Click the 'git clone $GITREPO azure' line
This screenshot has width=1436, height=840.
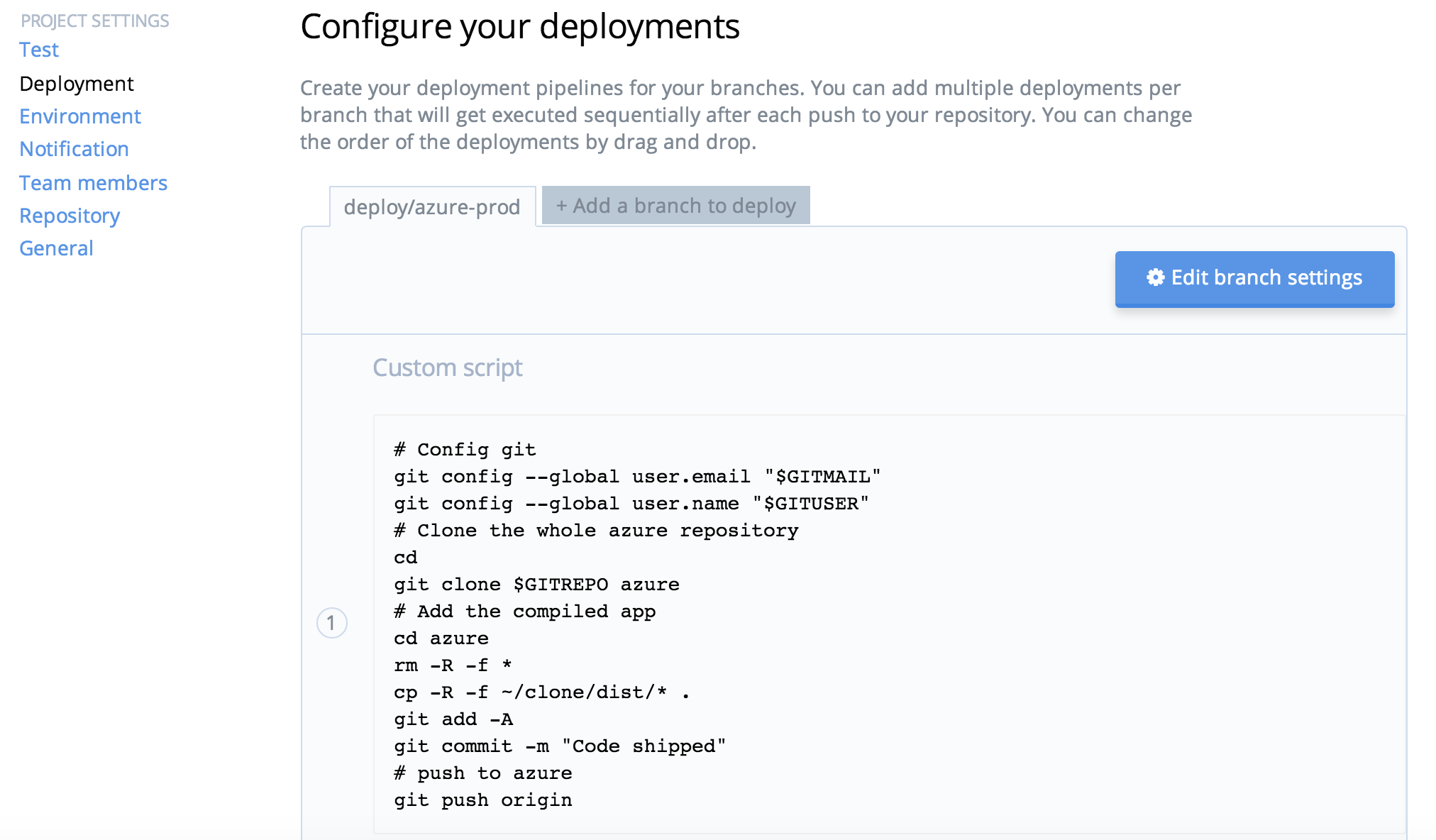(x=536, y=585)
